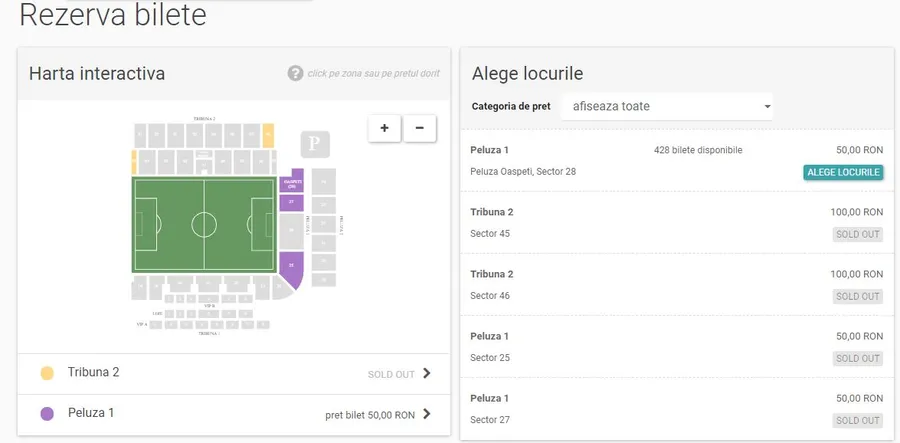Open the Categoria de pret dropdown

coord(667,106)
